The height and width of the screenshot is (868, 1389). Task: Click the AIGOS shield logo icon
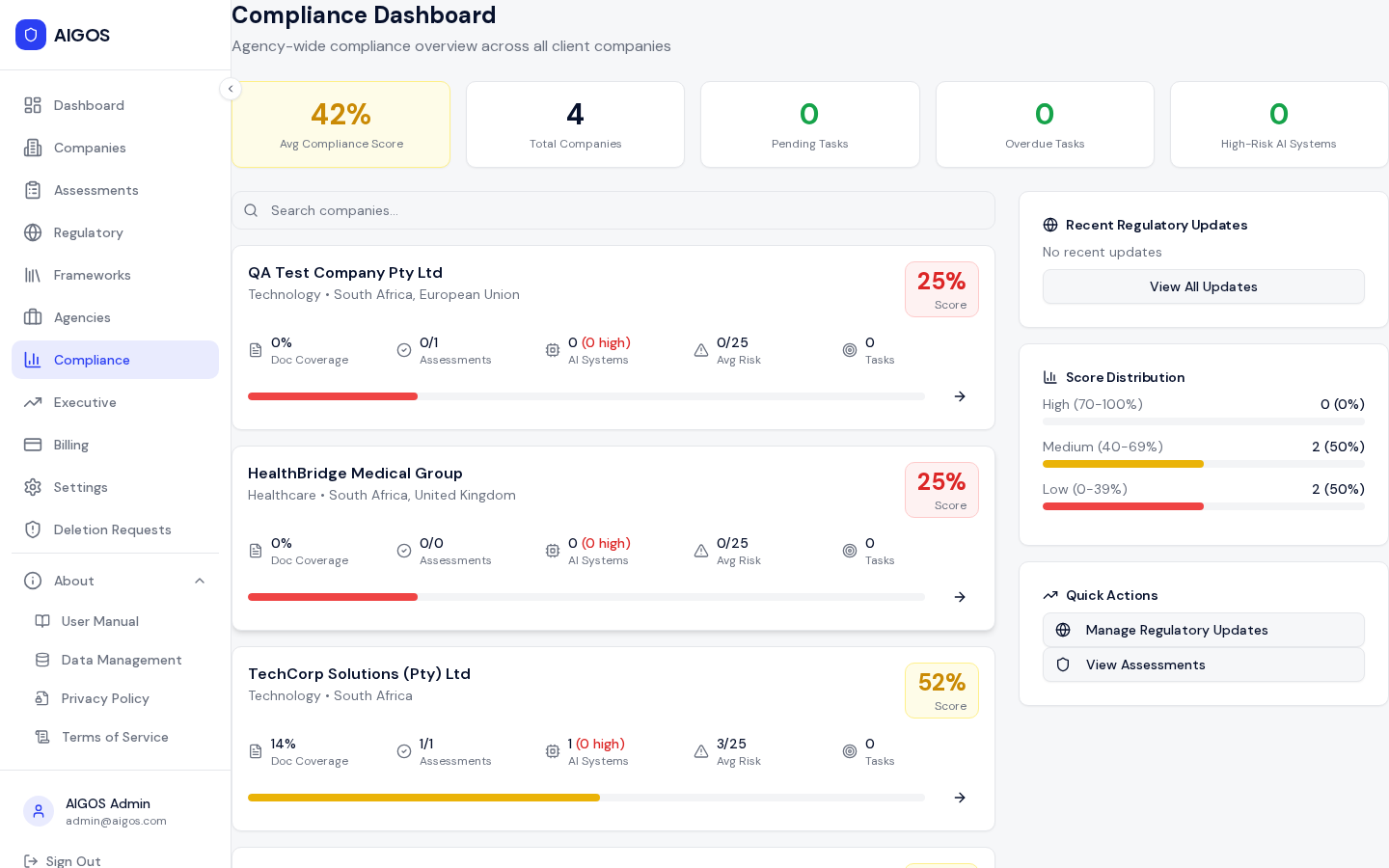pos(31,35)
